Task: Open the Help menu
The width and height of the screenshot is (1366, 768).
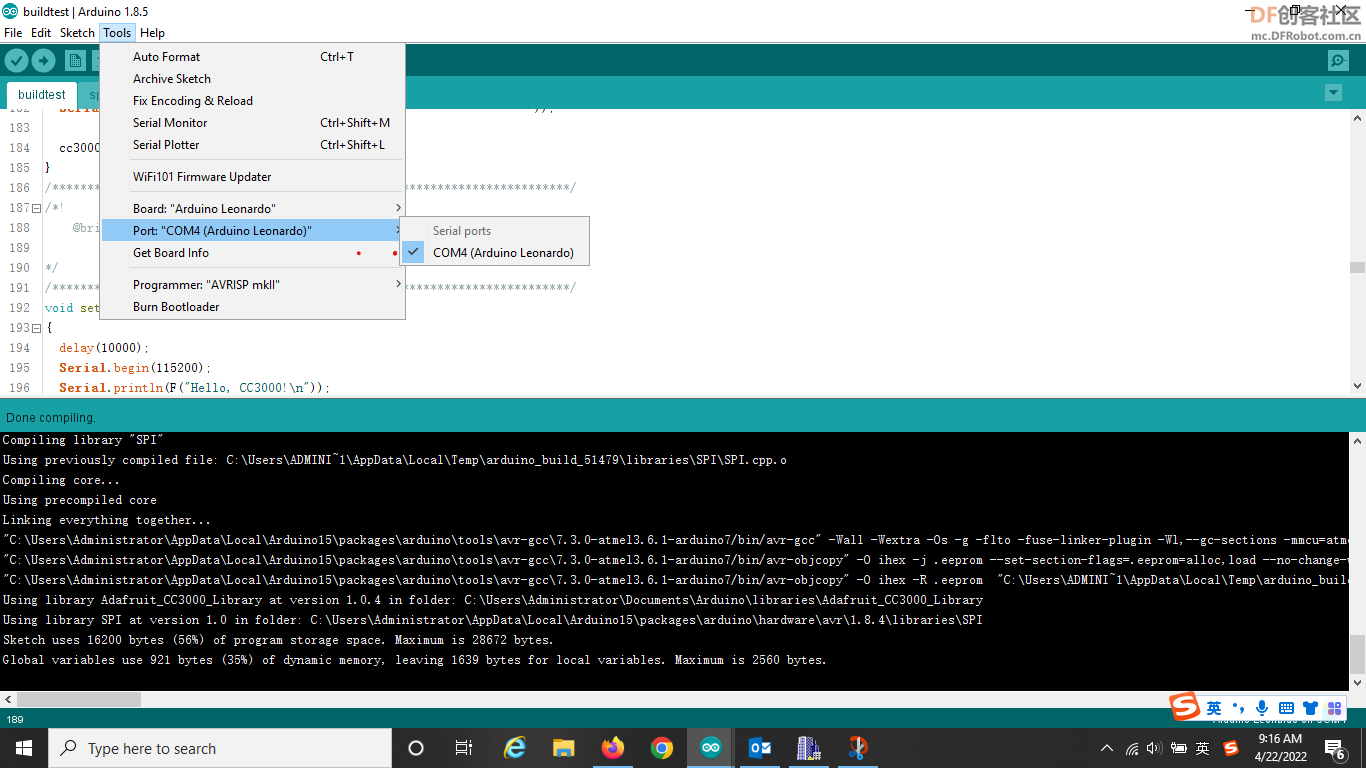Action: [x=152, y=33]
